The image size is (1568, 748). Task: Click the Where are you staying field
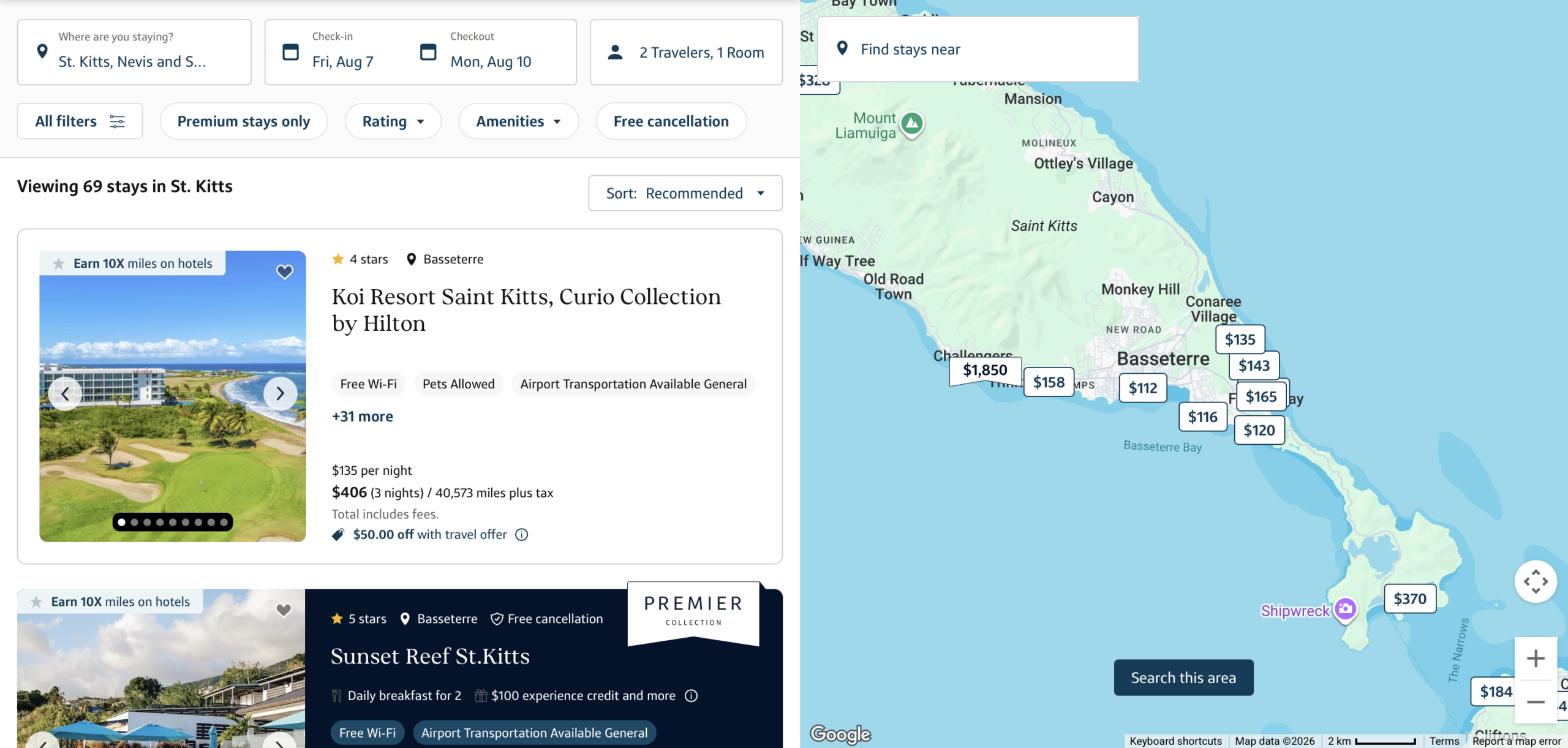tap(134, 52)
